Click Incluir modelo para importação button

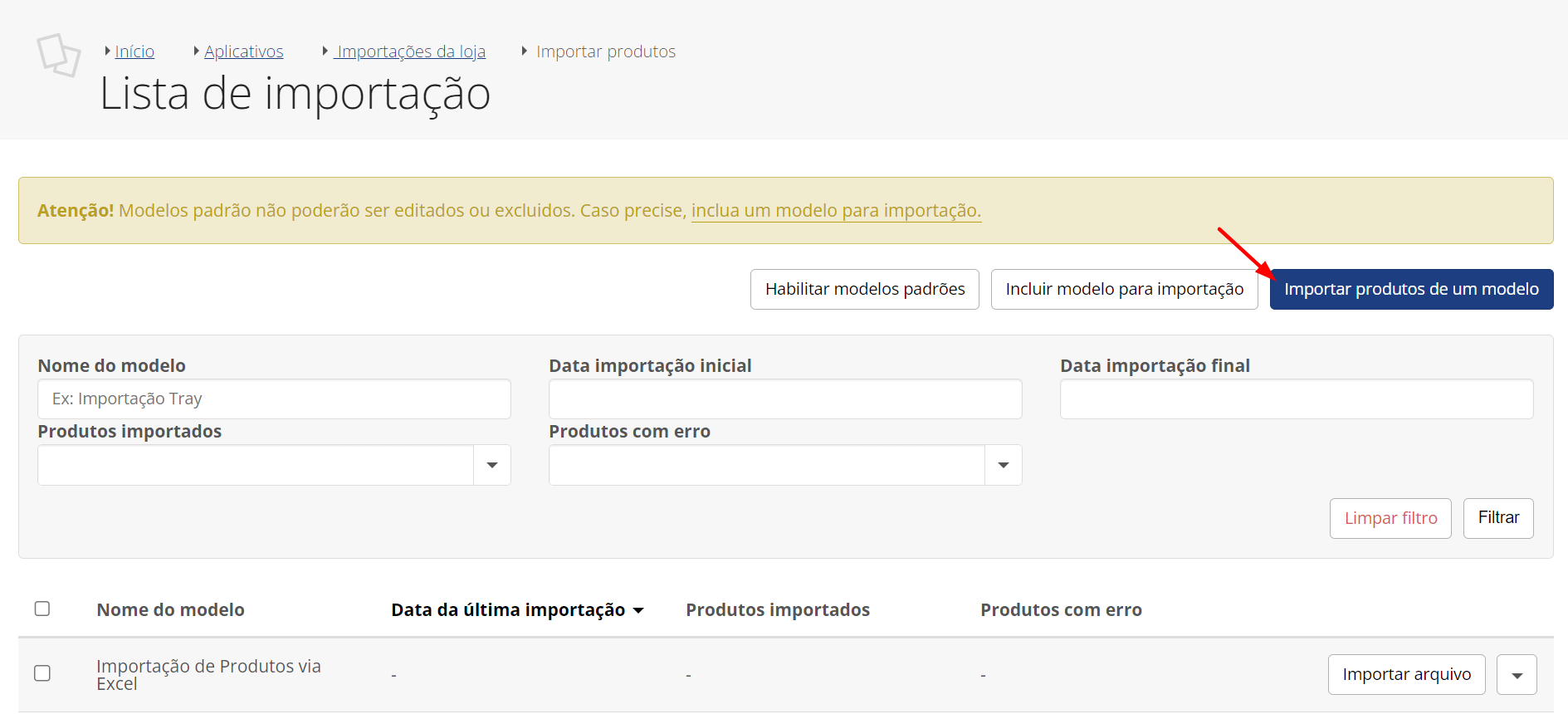click(1125, 289)
